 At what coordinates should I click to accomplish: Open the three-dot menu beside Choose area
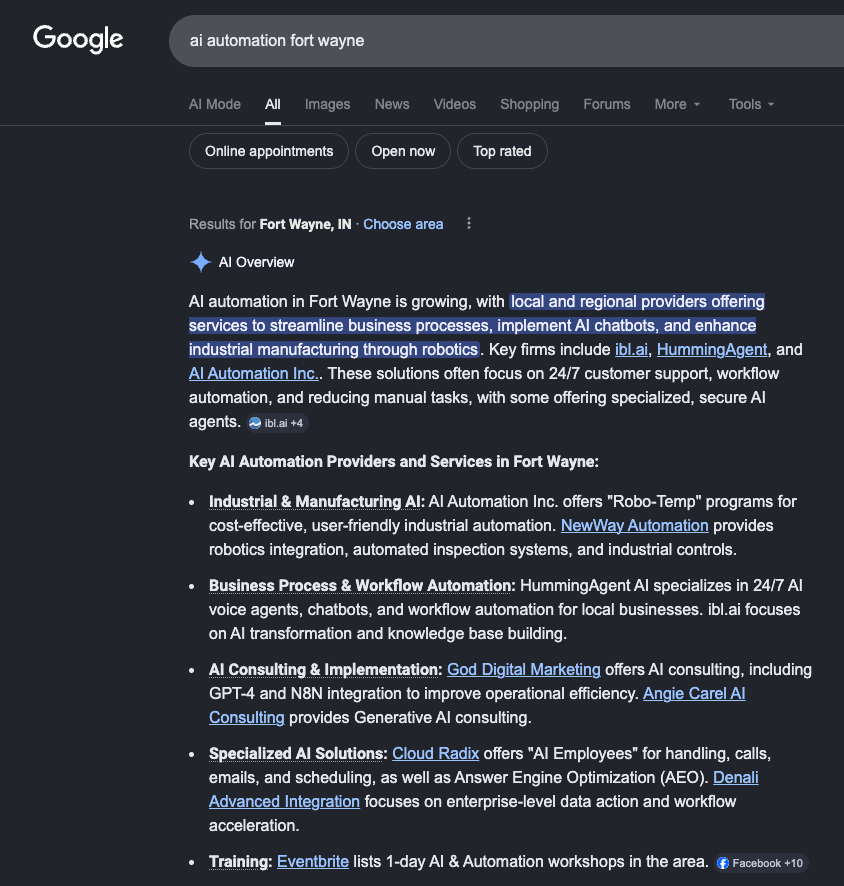point(468,224)
